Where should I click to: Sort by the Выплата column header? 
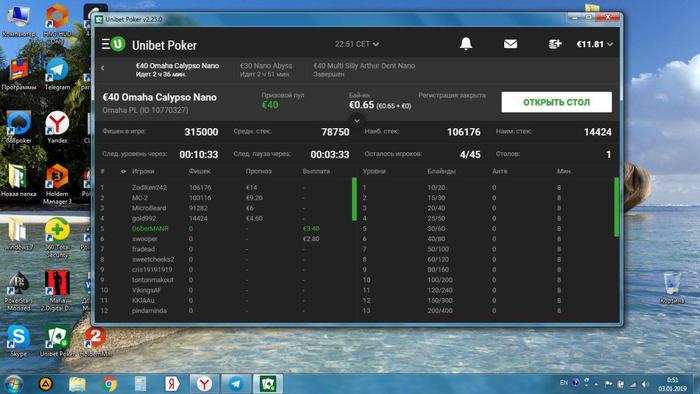[316, 171]
